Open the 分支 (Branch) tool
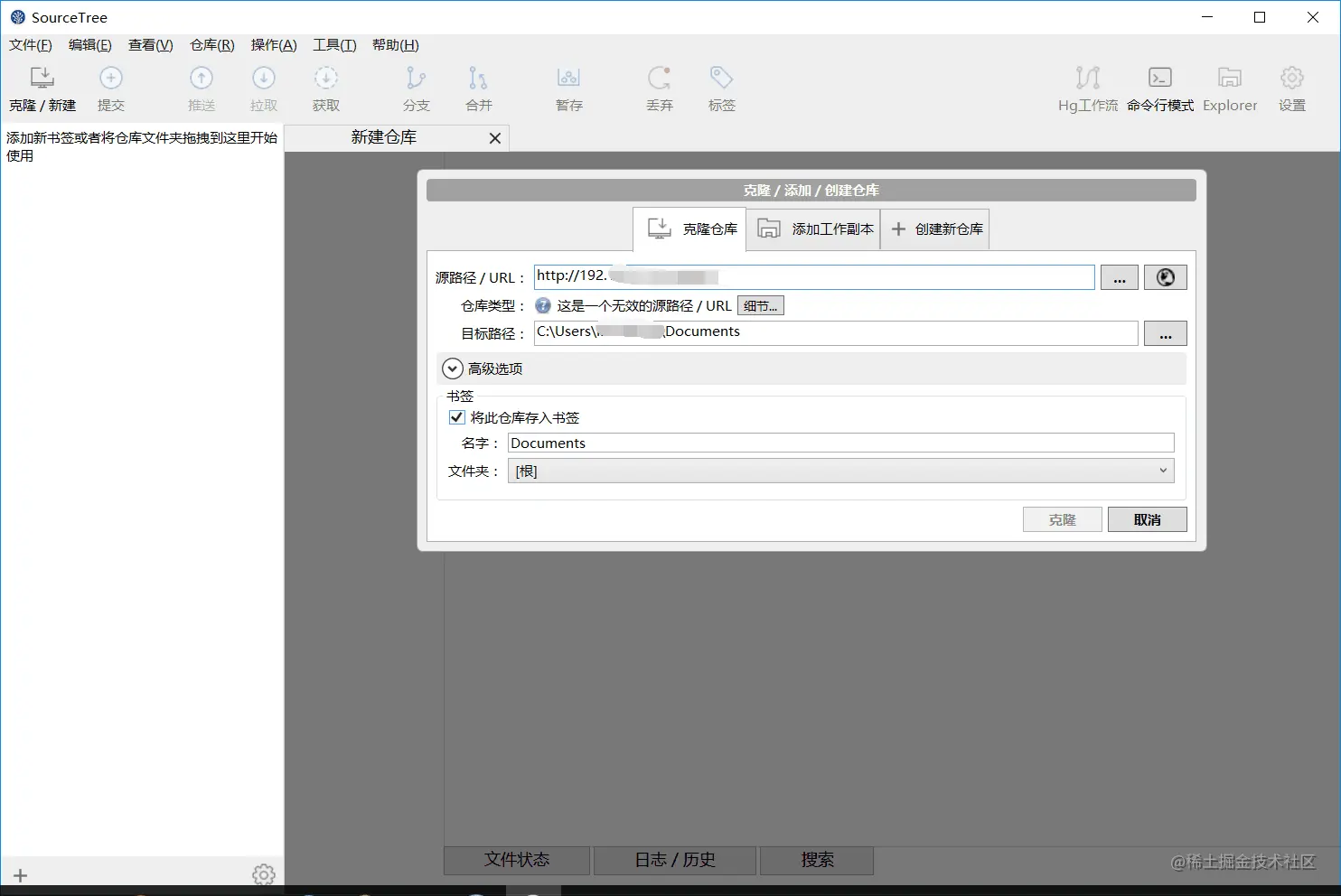The width and height of the screenshot is (1341, 896). click(416, 88)
